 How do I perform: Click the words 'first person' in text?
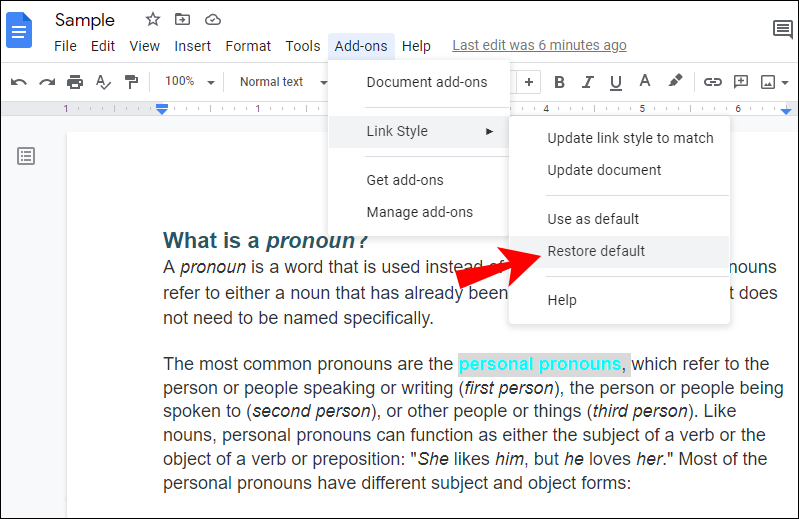tap(509, 388)
